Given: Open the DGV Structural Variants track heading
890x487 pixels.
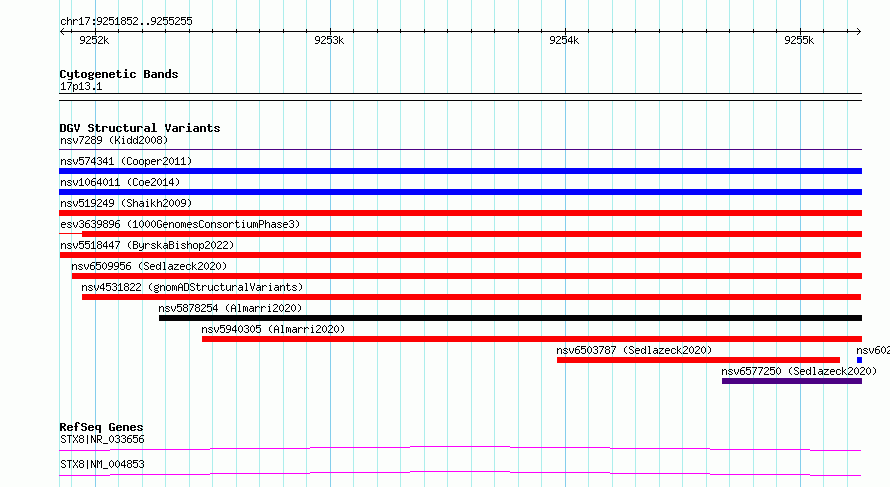Looking at the screenshot, I should coord(140,128).
